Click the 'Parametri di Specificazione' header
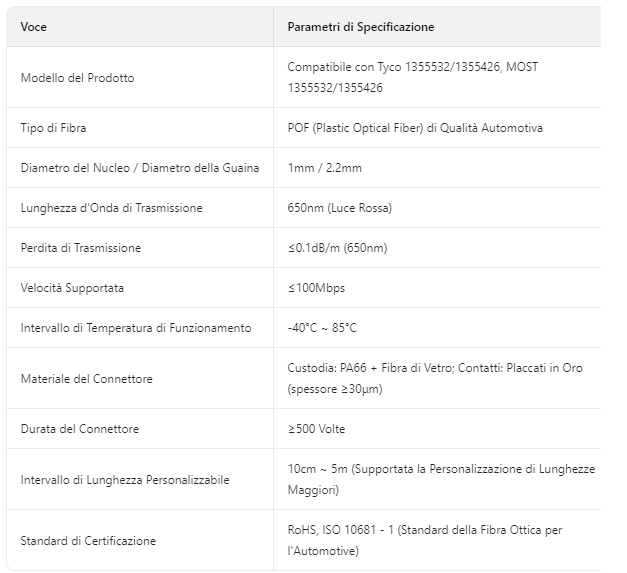627x573 pixels. [x=361, y=27]
